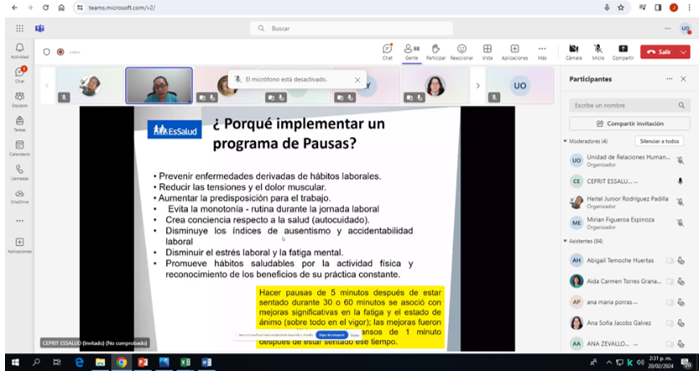Collapse the Moderadores section

click(x=565, y=141)
